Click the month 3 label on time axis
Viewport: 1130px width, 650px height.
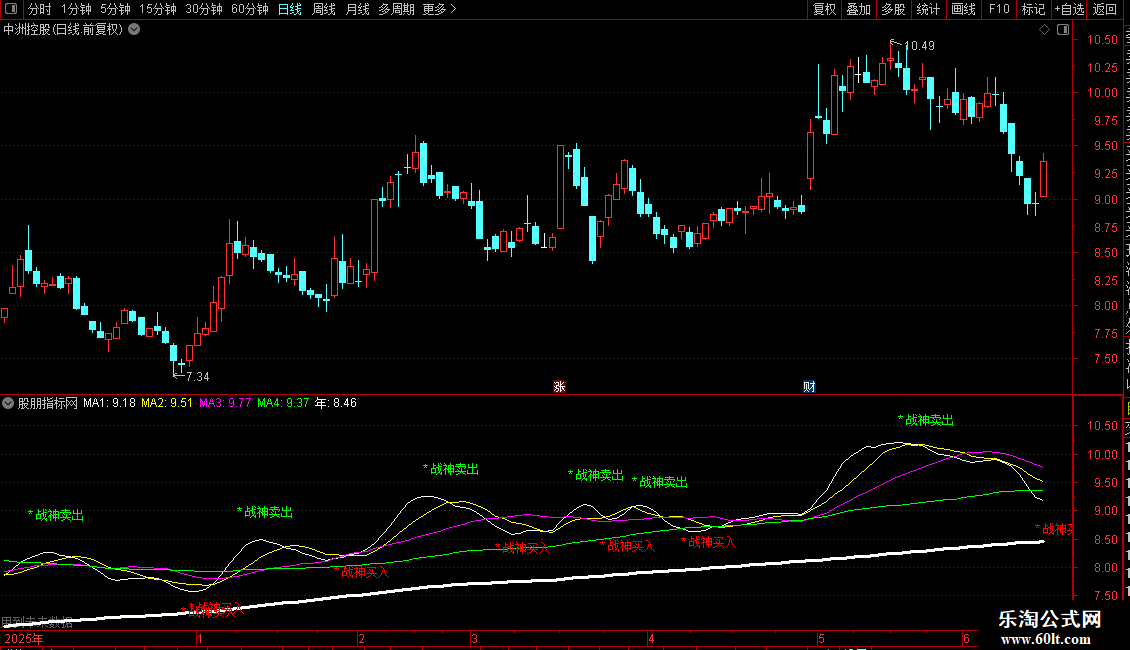(474, 638)
